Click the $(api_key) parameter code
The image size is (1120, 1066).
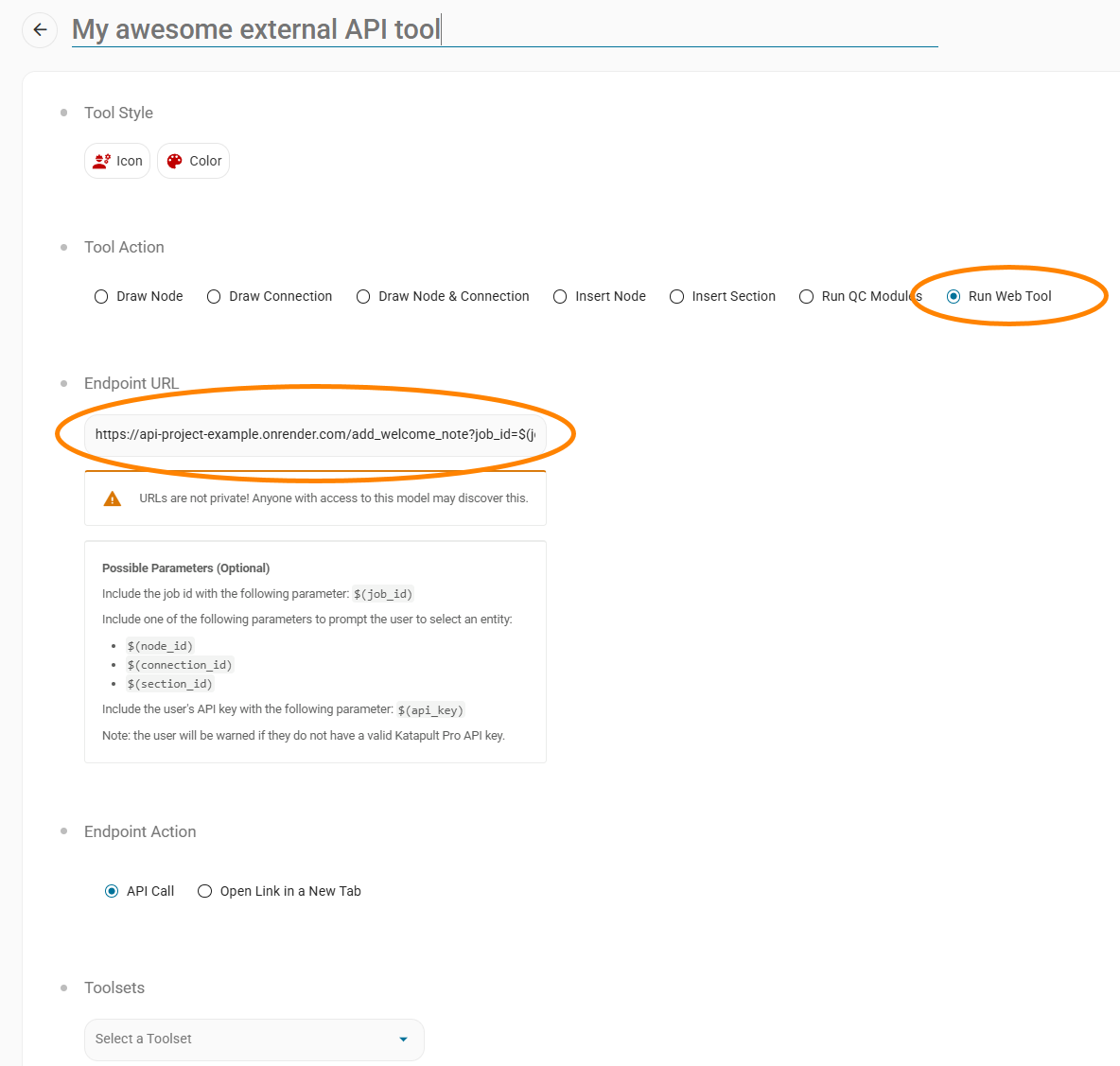point(430,710)
